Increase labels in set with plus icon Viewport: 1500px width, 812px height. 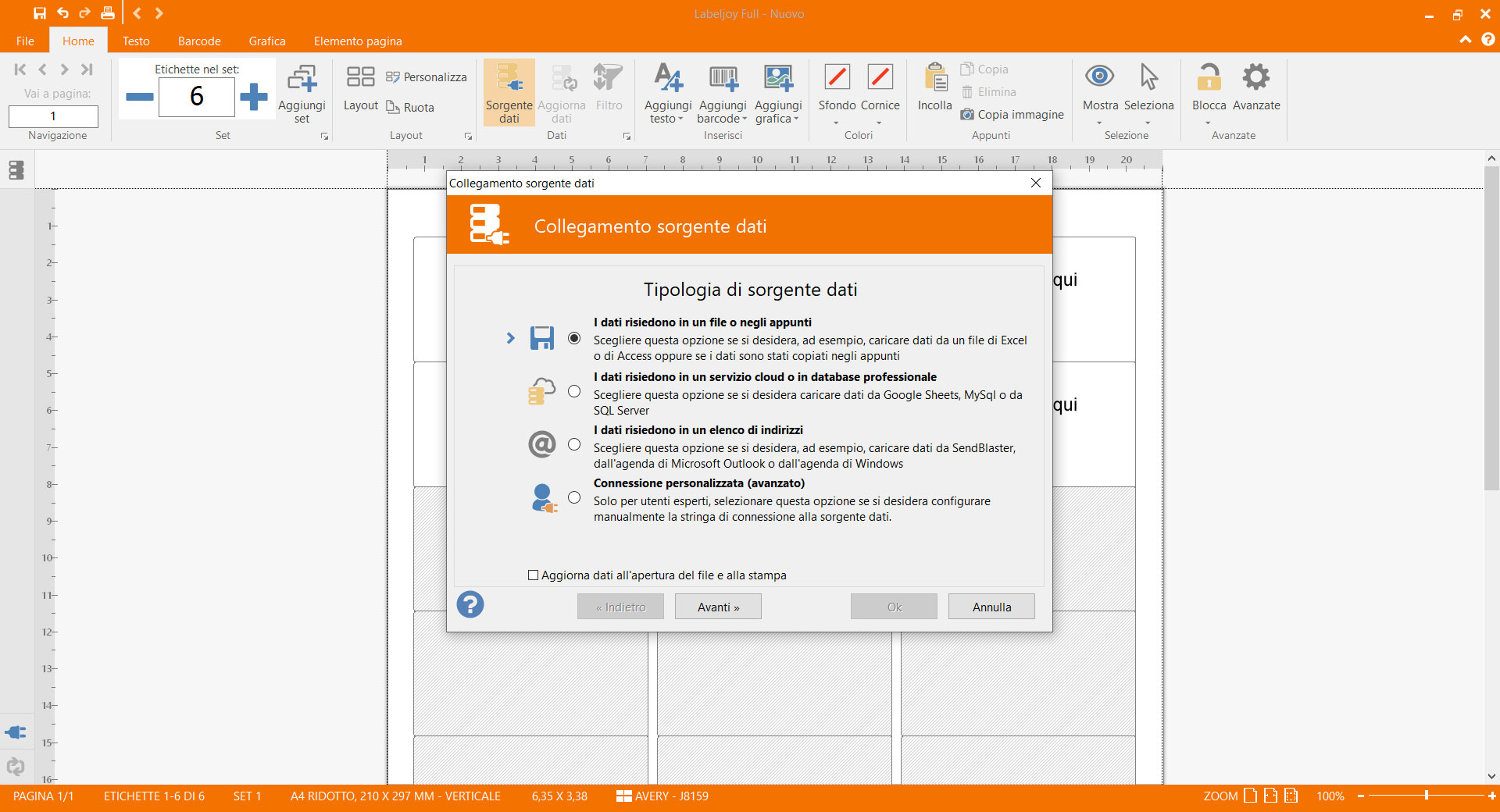pos(253,97)
